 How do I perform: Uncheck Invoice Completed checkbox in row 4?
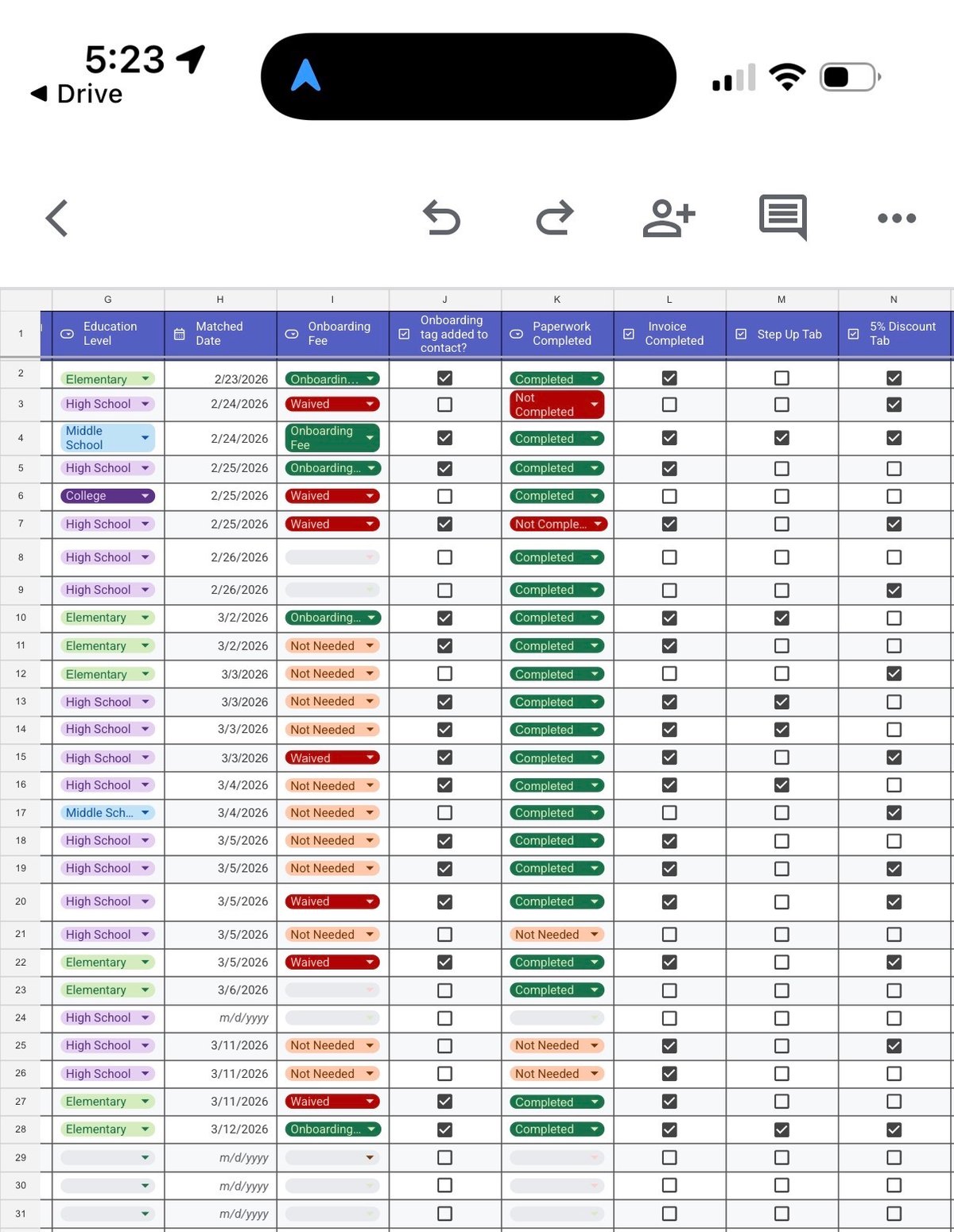click(x=669, y=438)
